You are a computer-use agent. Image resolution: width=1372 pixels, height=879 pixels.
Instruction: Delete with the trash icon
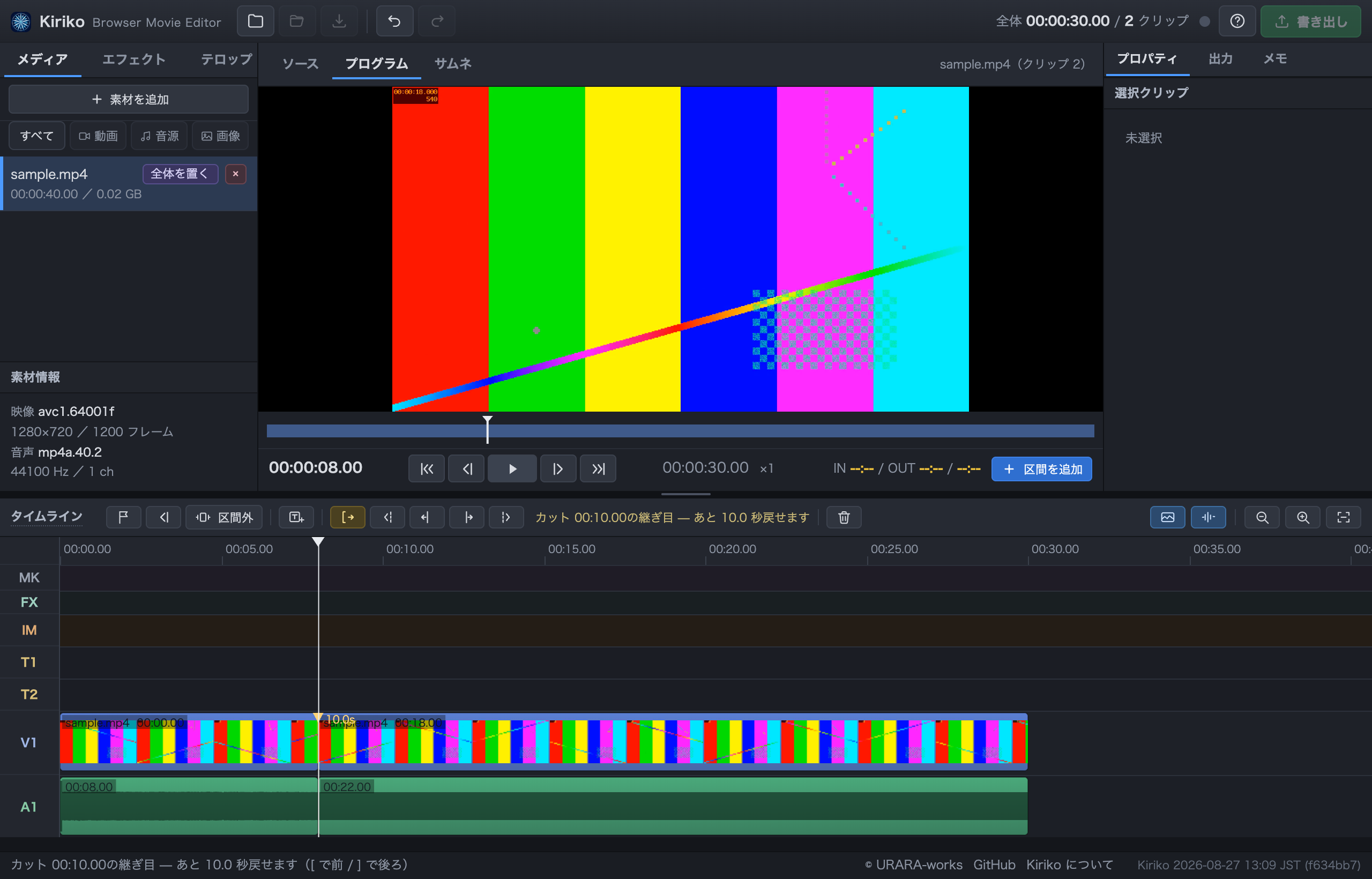coord(844,517)
